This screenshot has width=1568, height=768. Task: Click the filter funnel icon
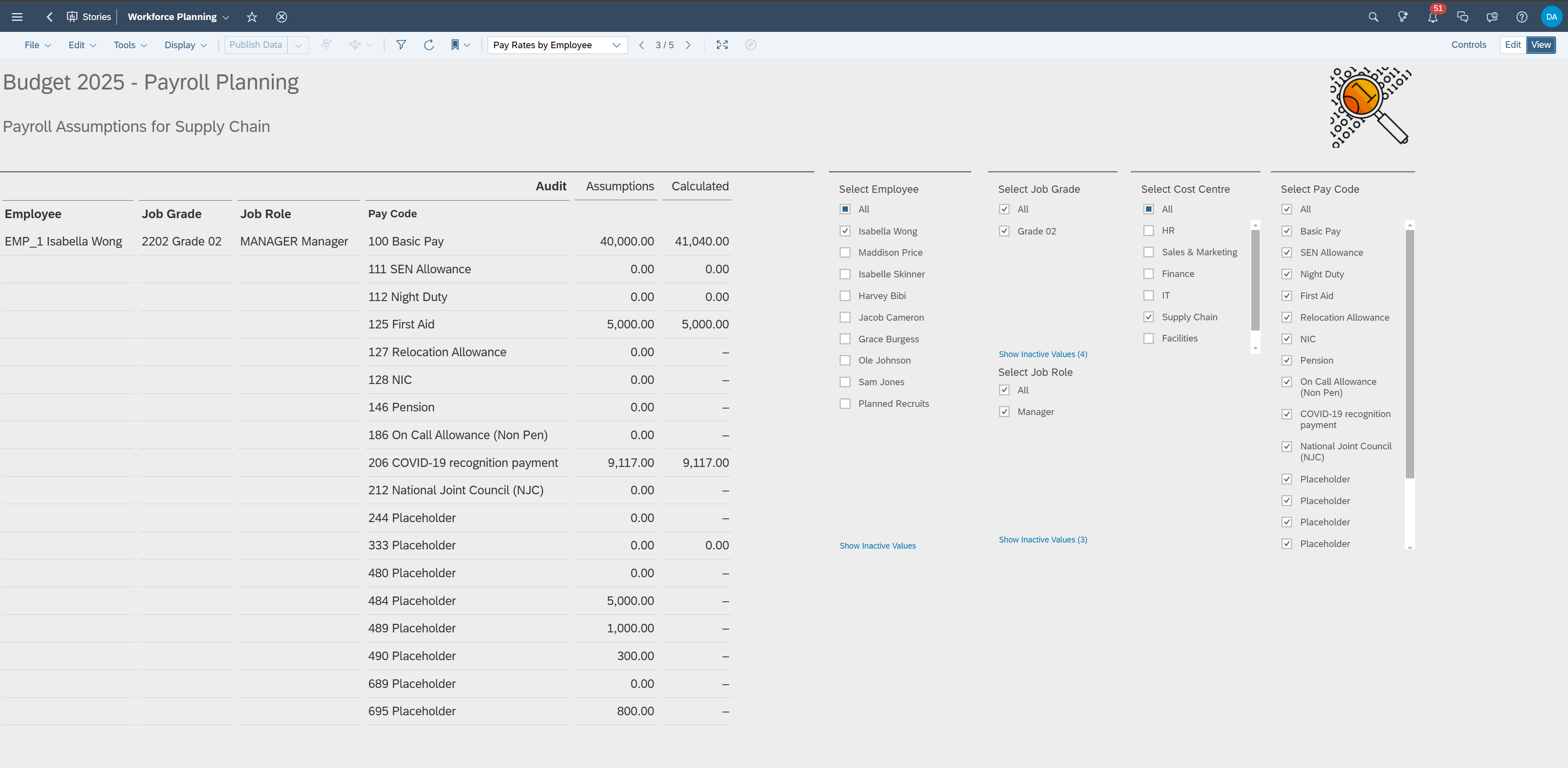point(401,45)
